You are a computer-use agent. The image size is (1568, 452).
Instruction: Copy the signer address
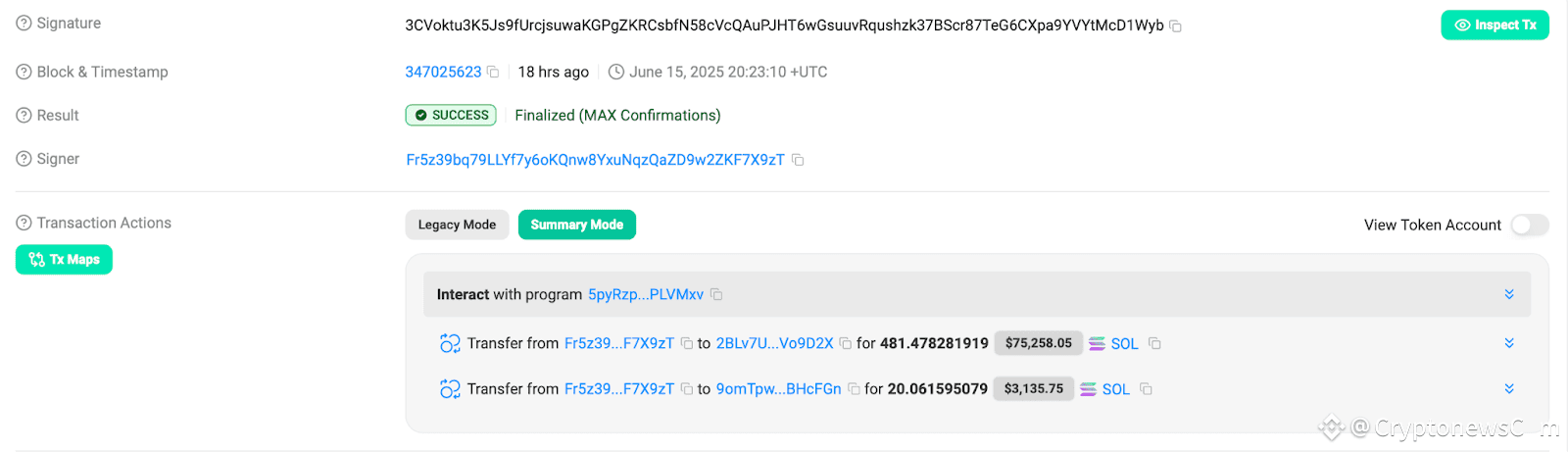pos(798,160)
